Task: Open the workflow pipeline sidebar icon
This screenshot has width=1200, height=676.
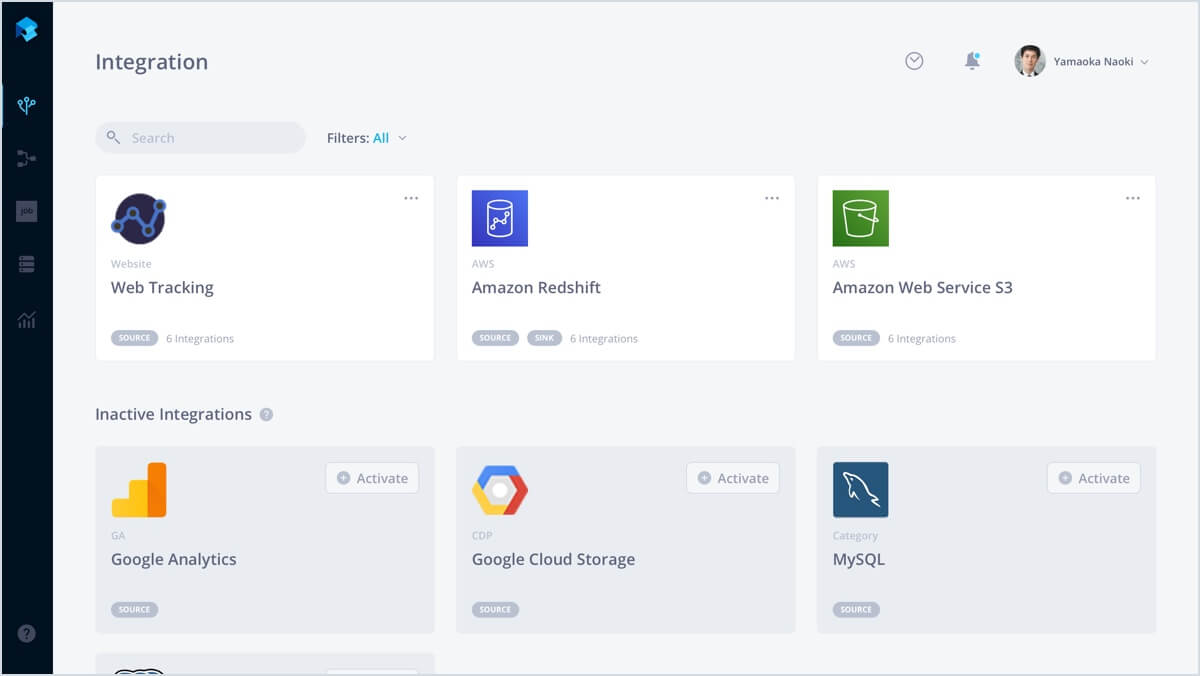Action: [27, 158]
